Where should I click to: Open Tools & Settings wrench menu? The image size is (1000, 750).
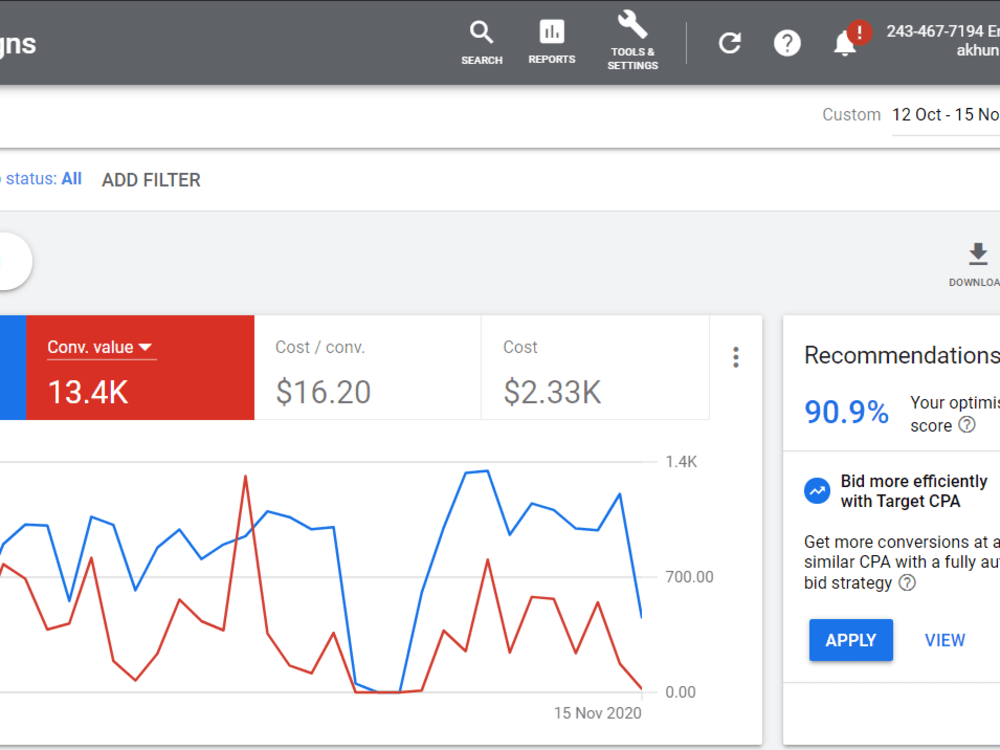[x=632, y=40]
